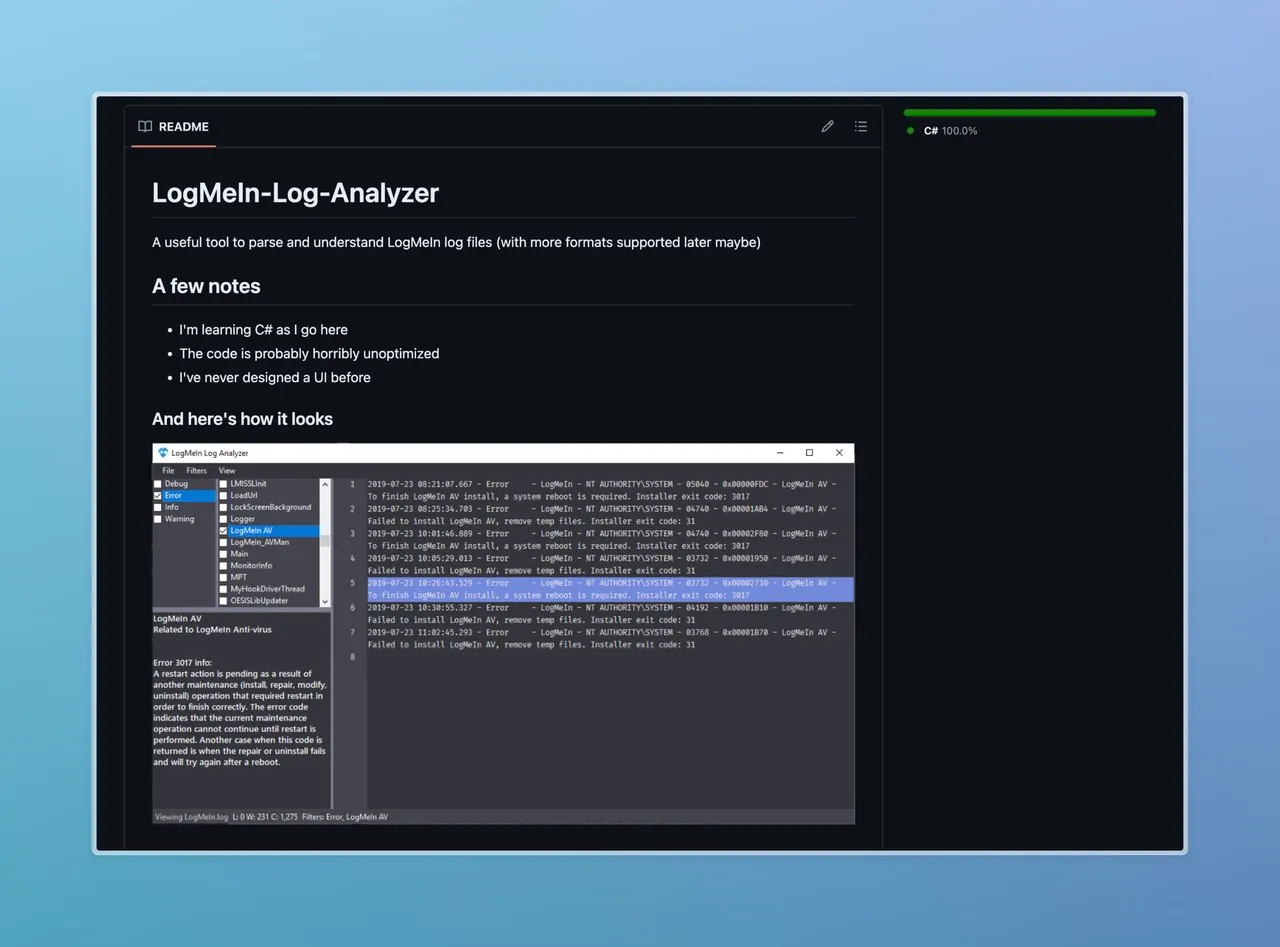The width and height of the screenshot is (1280, 947).
Task: Click the 'A few notes' heading
Action: tap(206, 286)
